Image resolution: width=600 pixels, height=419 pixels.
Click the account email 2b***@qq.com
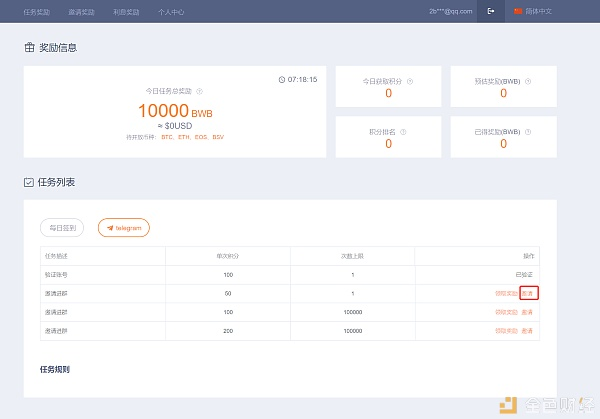(450, 11)
